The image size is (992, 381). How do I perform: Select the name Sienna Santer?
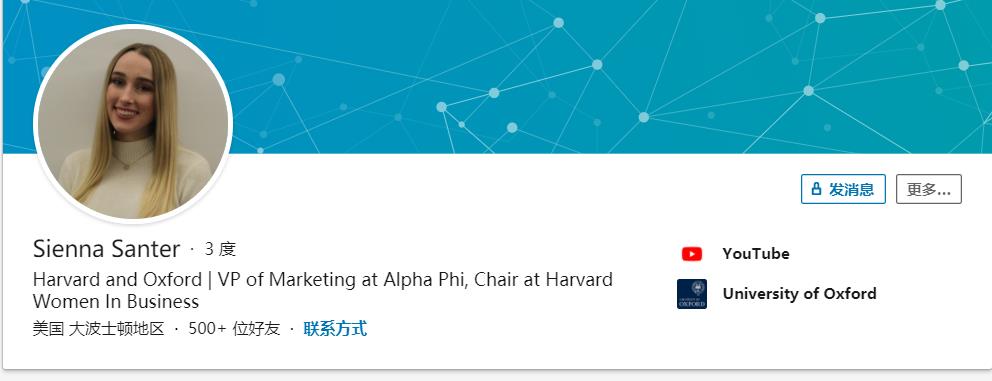[x=106, y=249]
